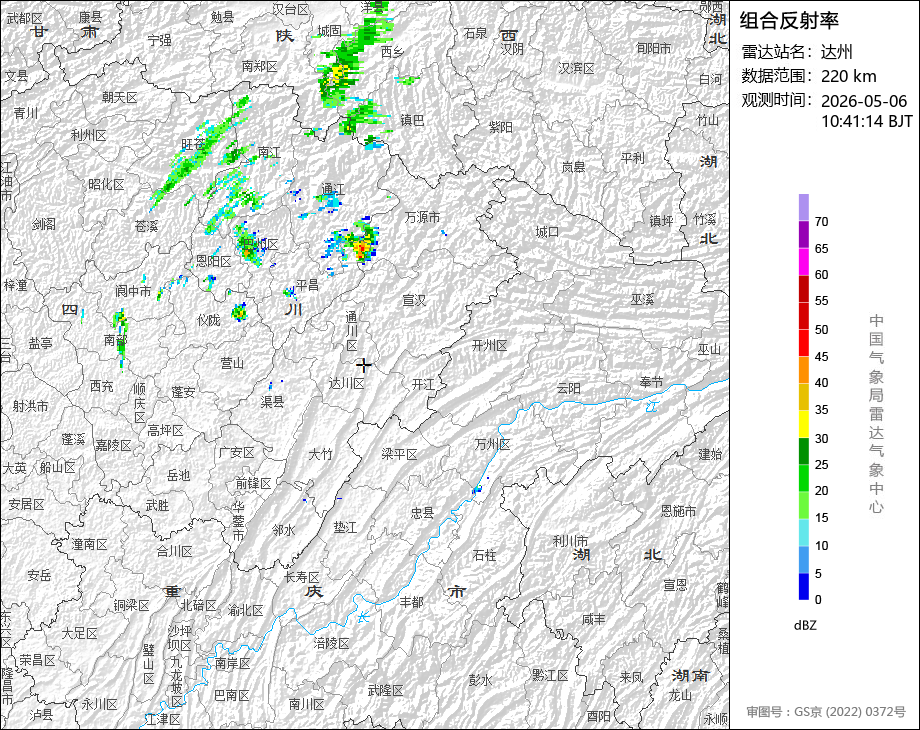Select the observation date 2026-05-06

tap(864, 101)
